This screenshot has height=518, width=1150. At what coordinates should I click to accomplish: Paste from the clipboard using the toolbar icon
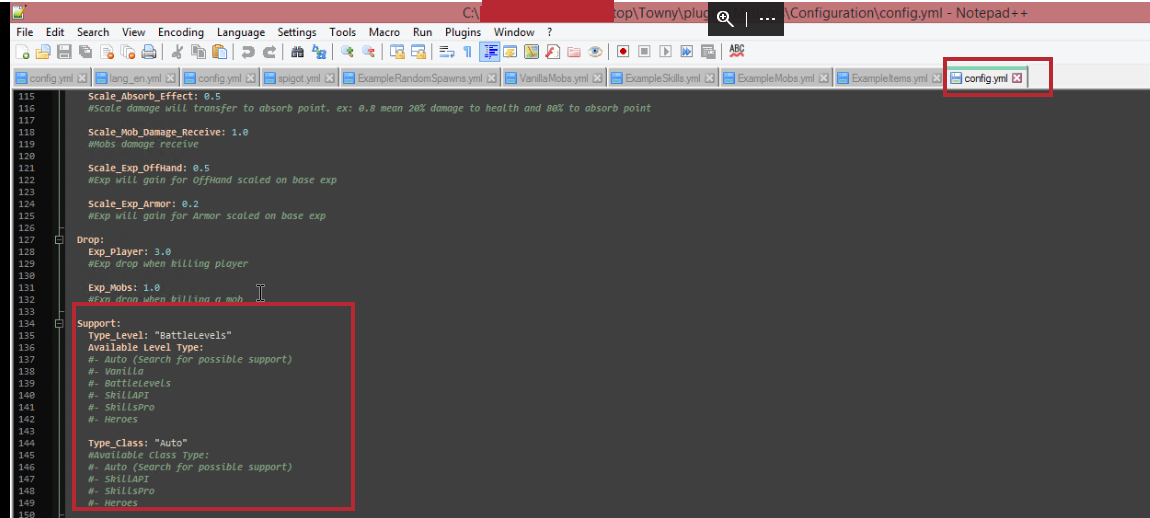click(x=219, y=51)
